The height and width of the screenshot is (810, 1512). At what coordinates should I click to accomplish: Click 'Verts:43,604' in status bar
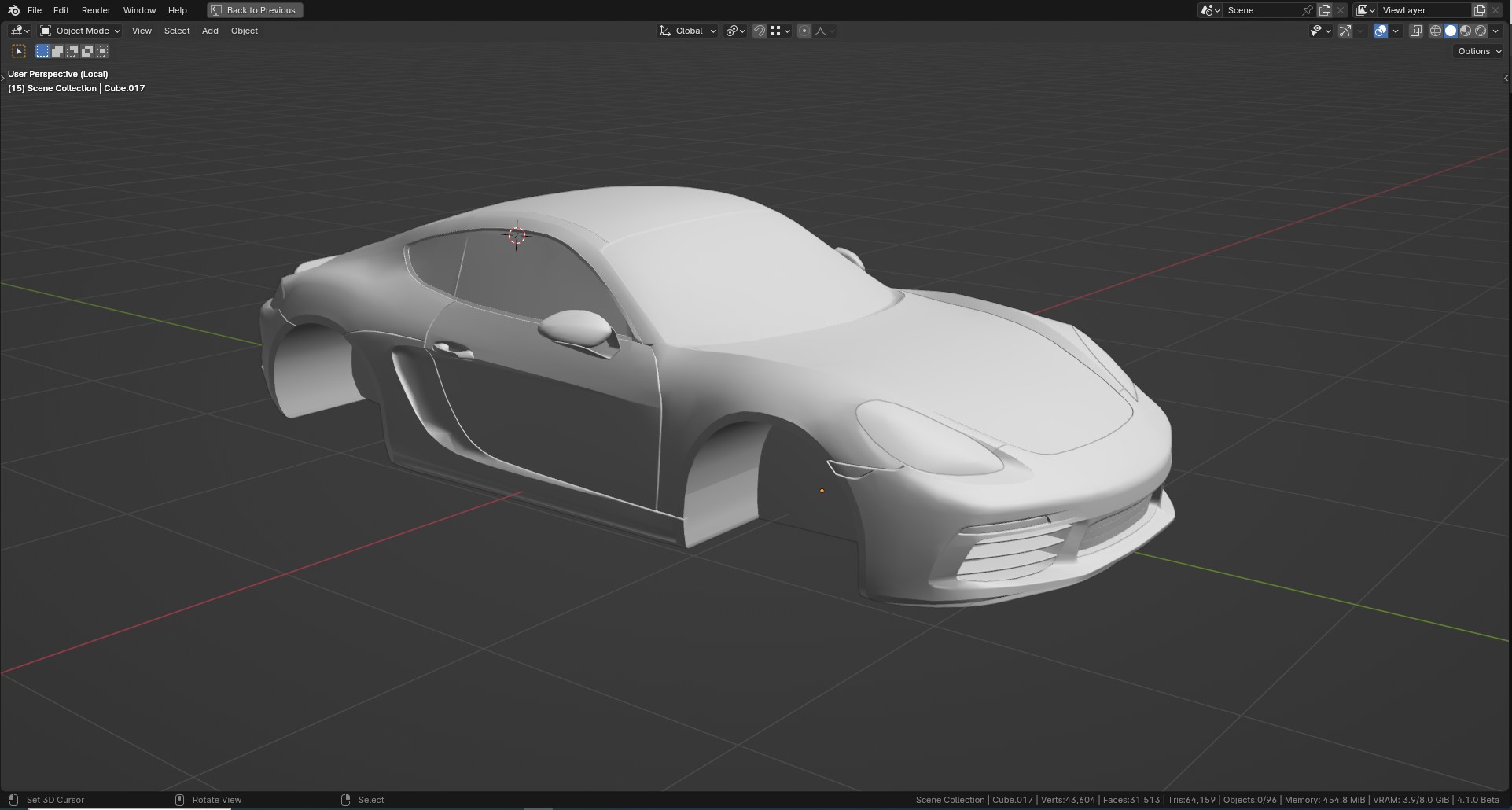(1068, 800)
